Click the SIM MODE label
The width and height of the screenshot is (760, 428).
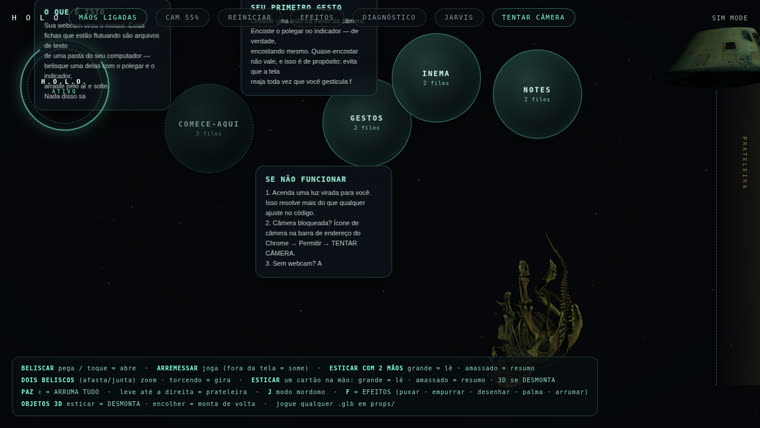coord(729,18)
